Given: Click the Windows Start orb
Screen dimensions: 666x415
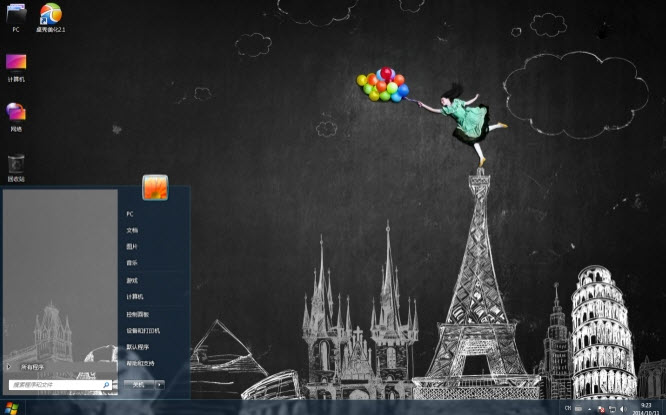Looking at the screenshot, I should click(11, 408).
